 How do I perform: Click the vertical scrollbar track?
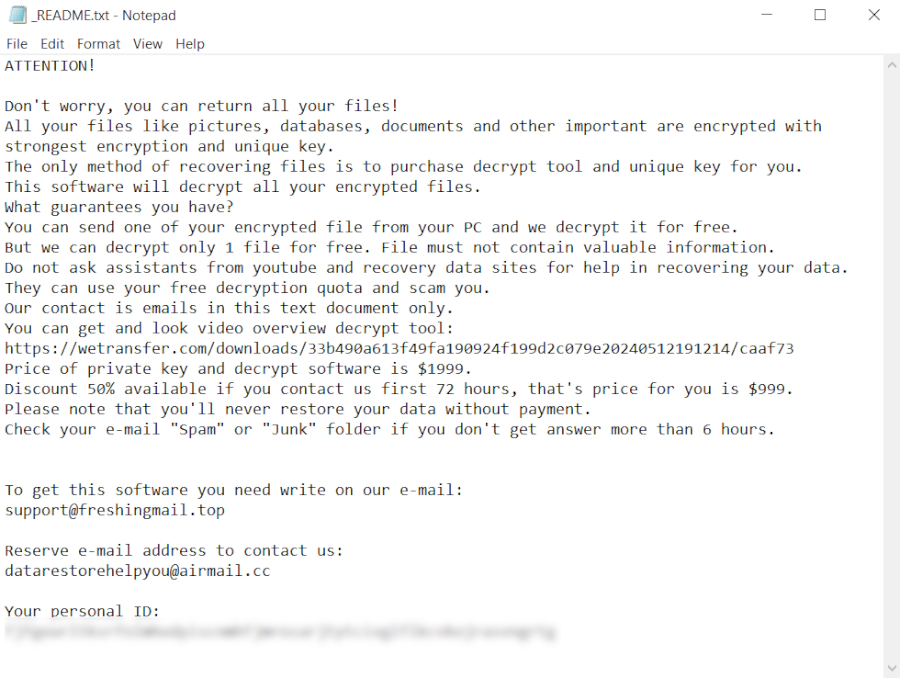pos(892,360)
